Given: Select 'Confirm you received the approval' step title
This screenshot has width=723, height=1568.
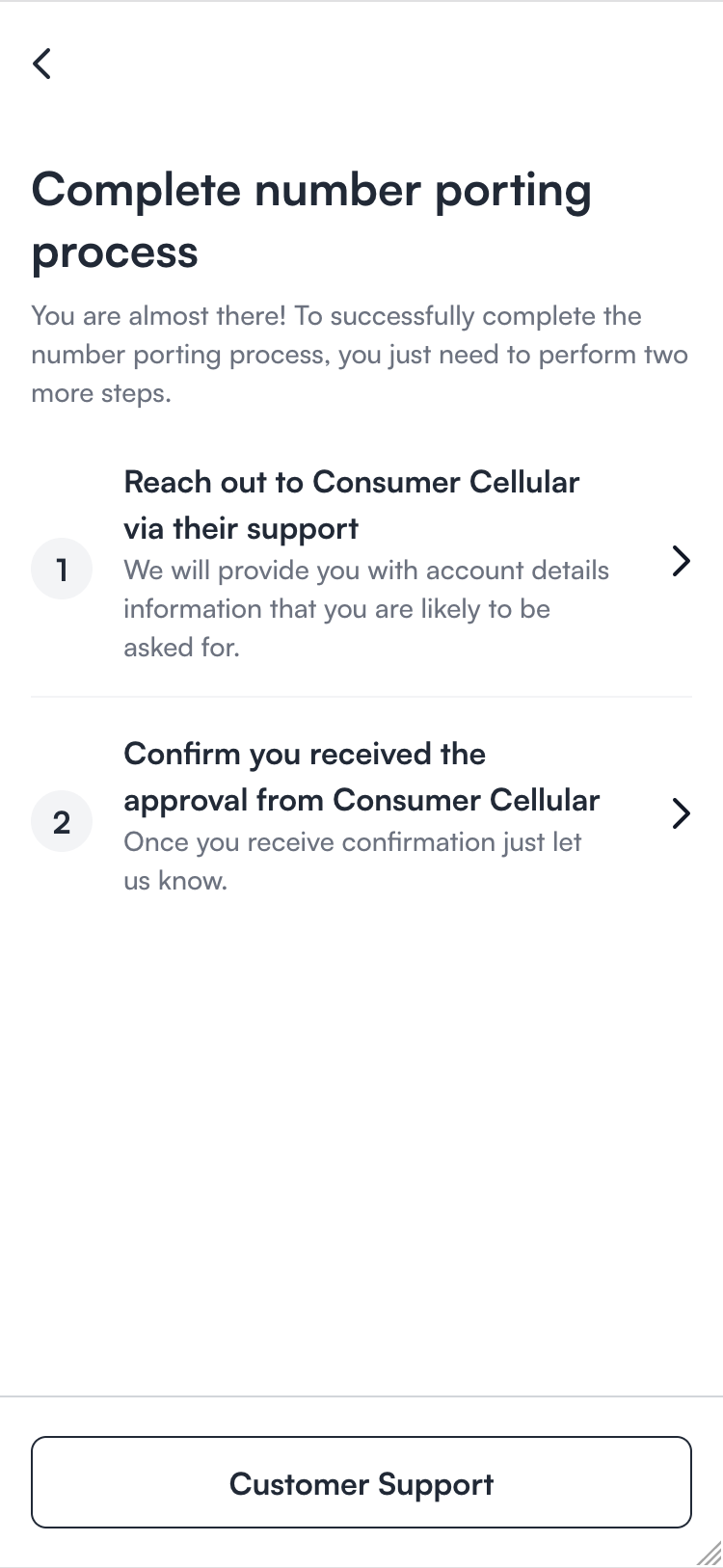Looking at the screenshot, I should 361,777.
